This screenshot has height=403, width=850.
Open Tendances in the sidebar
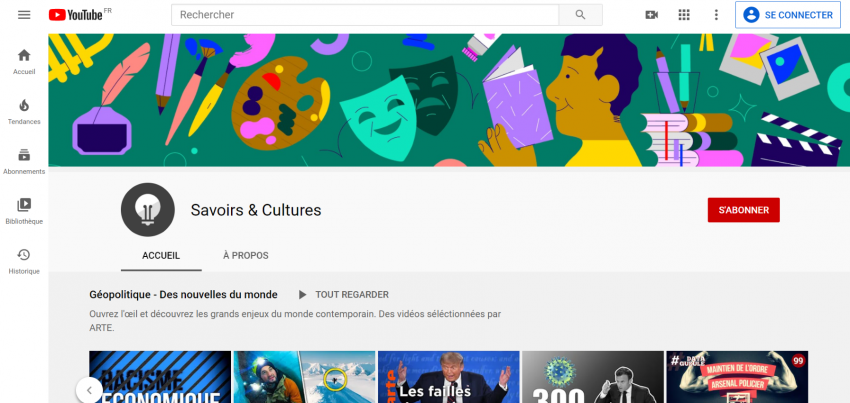(x=24, y=112)
